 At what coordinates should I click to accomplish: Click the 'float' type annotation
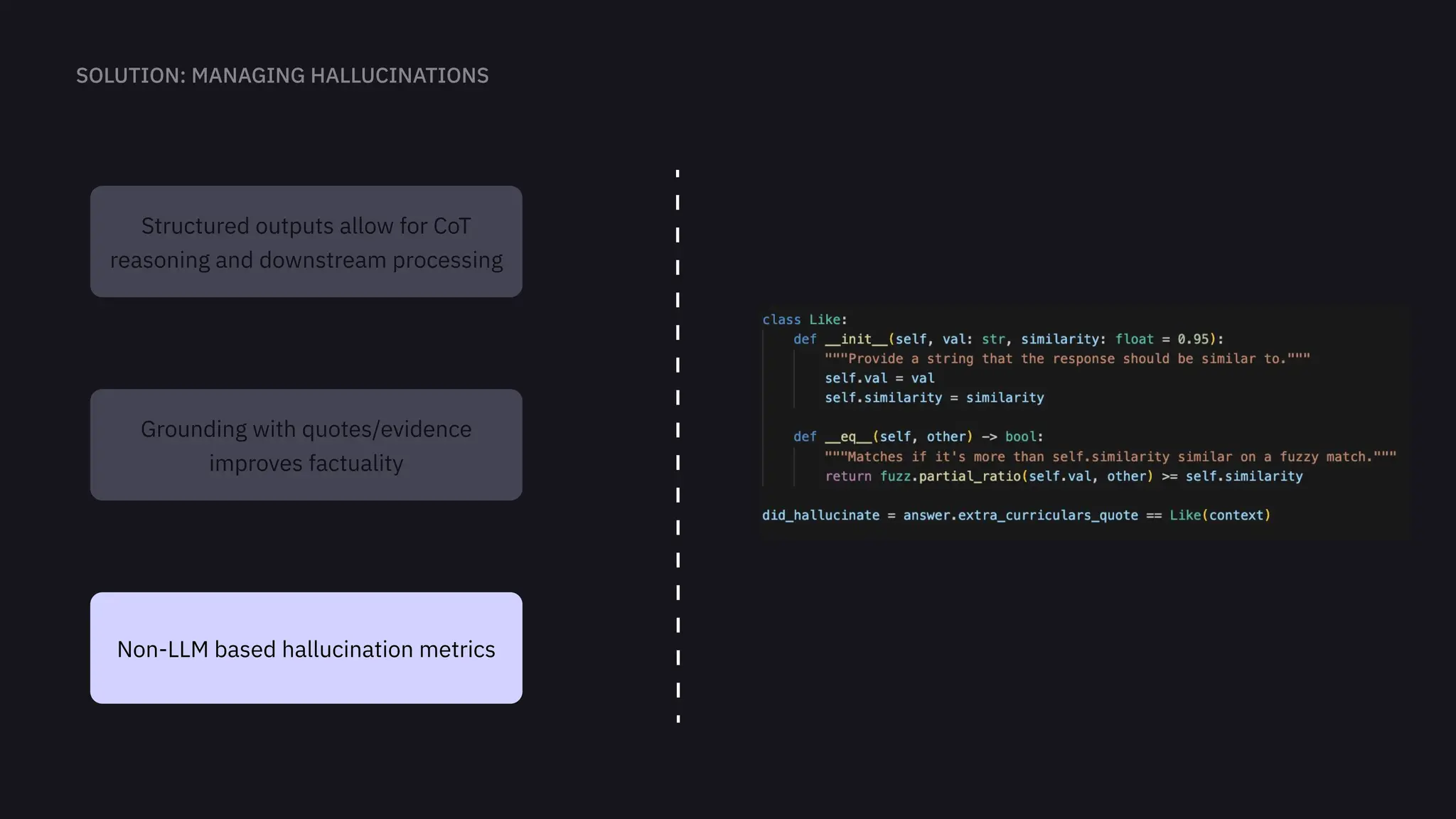(1134, 339)
